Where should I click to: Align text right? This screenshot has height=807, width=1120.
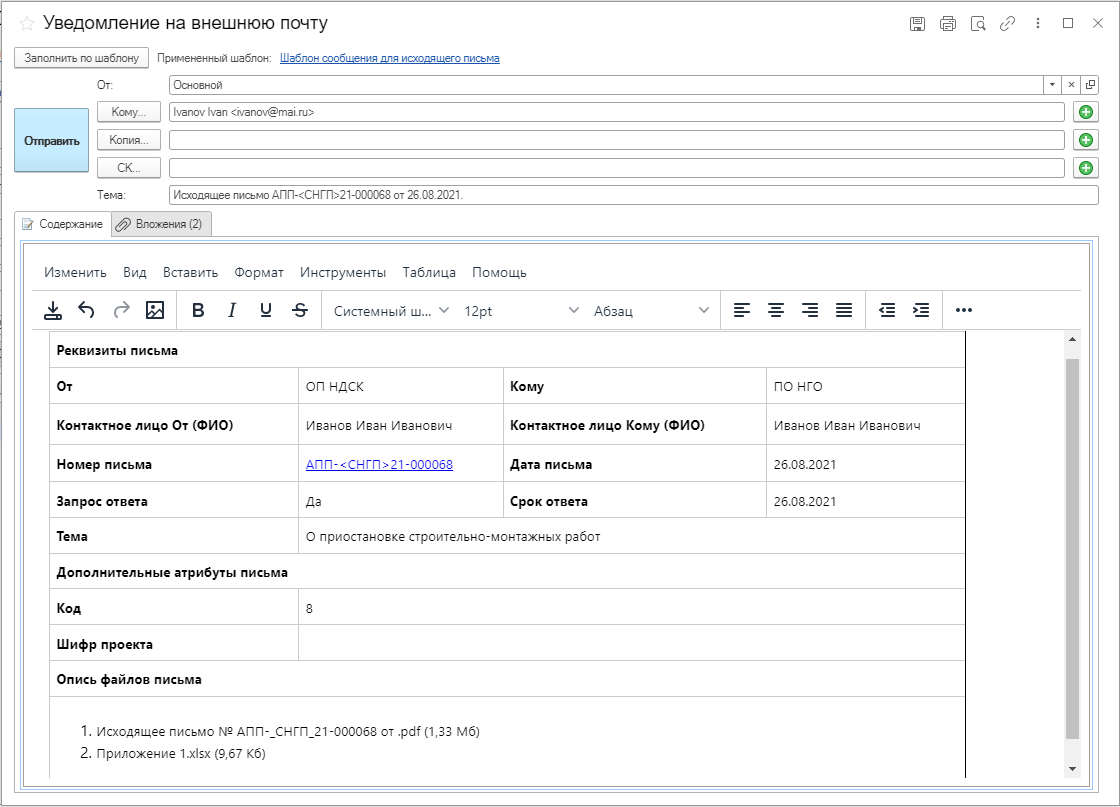(x=810, y=310)
